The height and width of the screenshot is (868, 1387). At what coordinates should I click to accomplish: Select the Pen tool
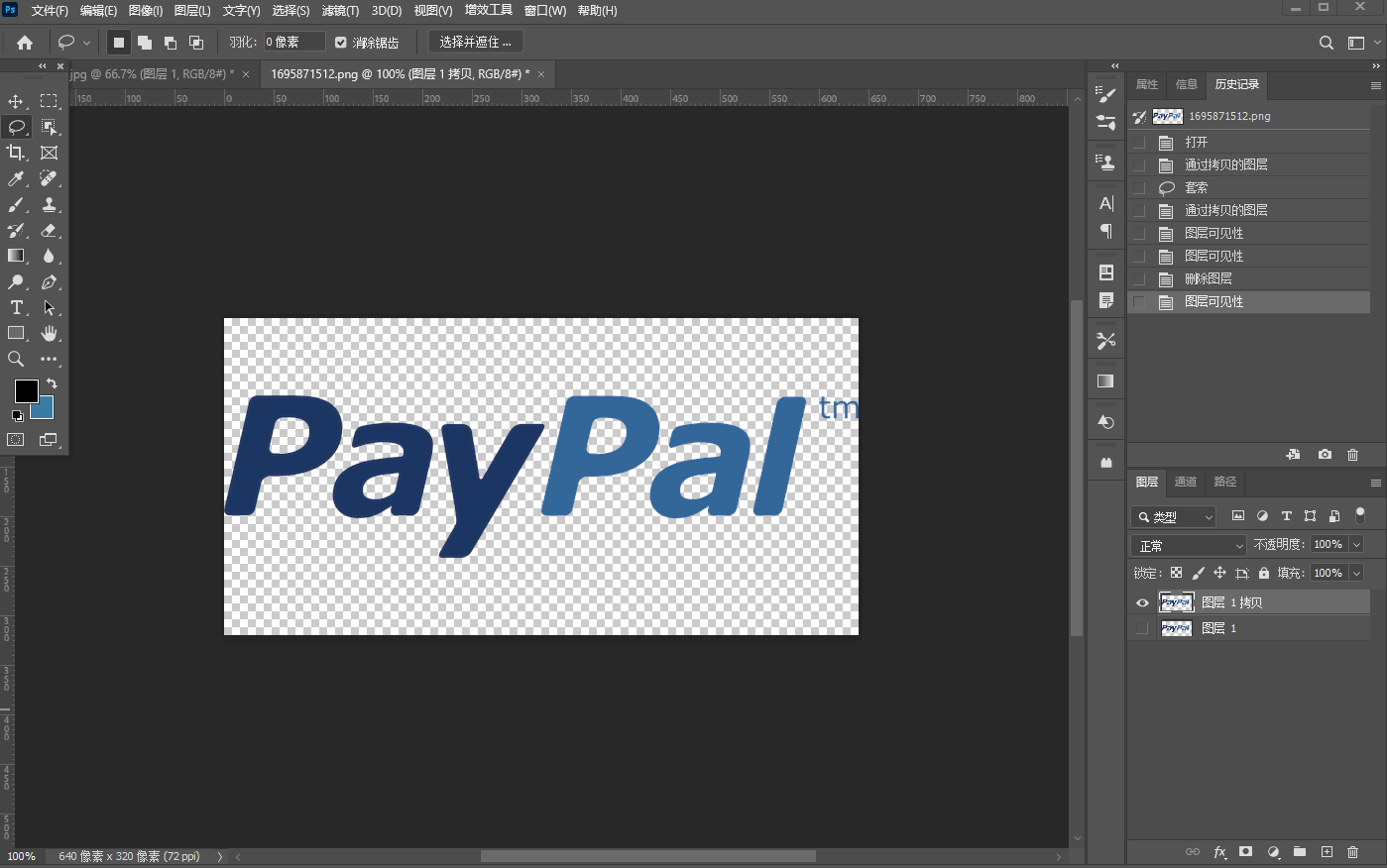coord(49,281)
